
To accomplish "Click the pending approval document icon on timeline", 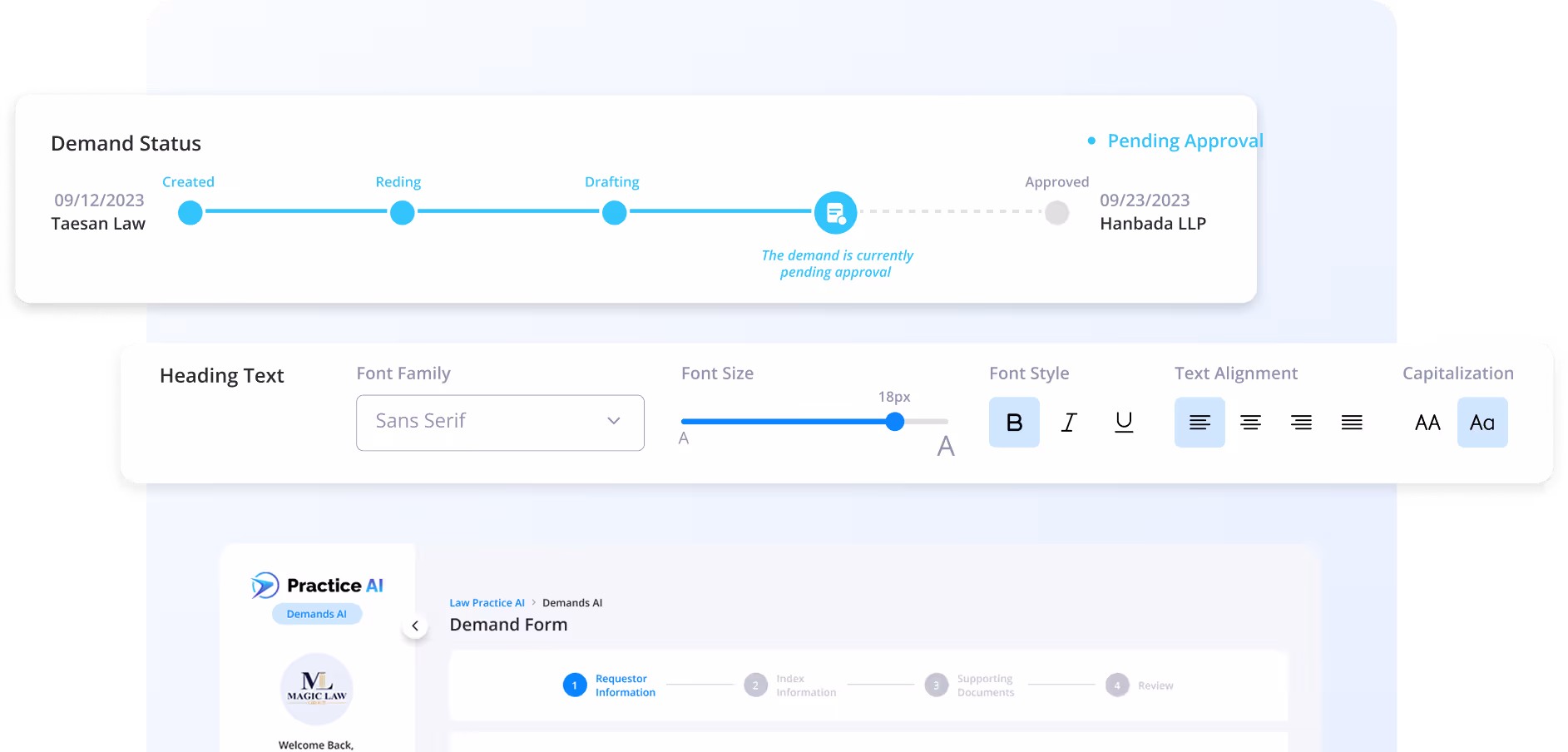I will [x=835, y=212].
